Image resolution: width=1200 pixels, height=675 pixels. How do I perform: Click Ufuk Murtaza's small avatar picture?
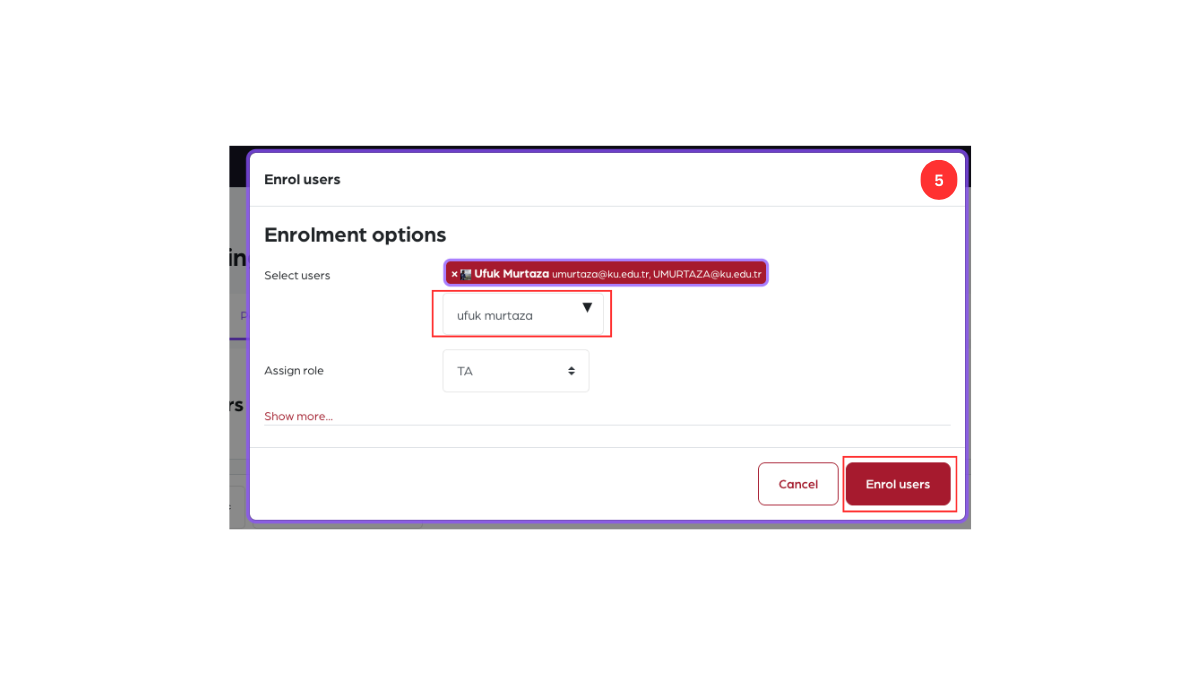click(466, 274)
